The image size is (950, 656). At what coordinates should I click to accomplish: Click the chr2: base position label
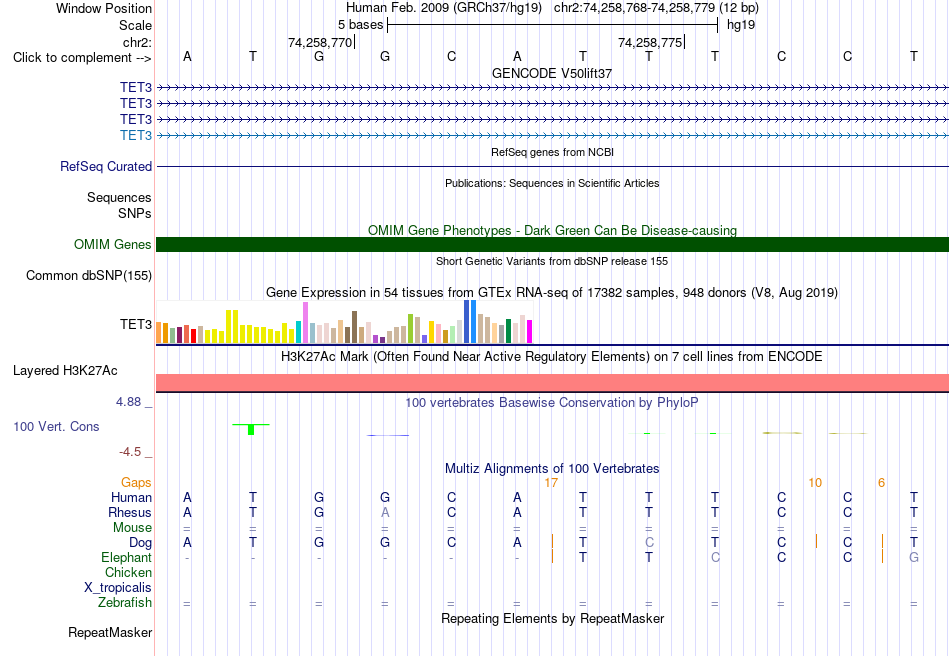click(x=137, y=42)
